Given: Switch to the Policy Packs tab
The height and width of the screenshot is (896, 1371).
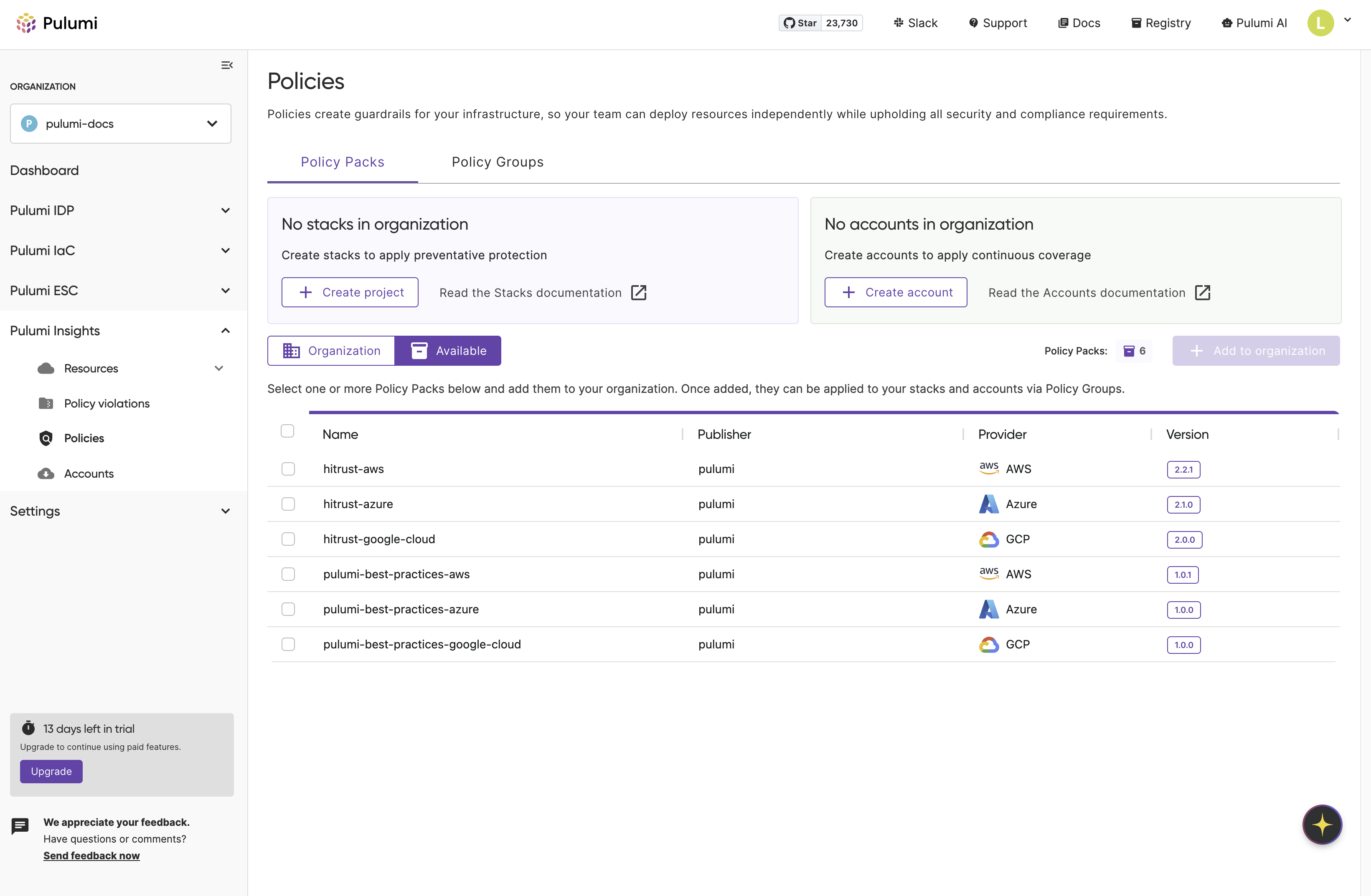Looking at the screenshot, I should 342,162.
